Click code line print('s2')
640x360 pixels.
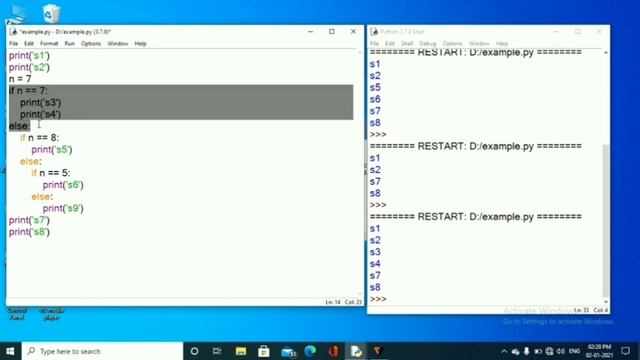tap(29, 67)
